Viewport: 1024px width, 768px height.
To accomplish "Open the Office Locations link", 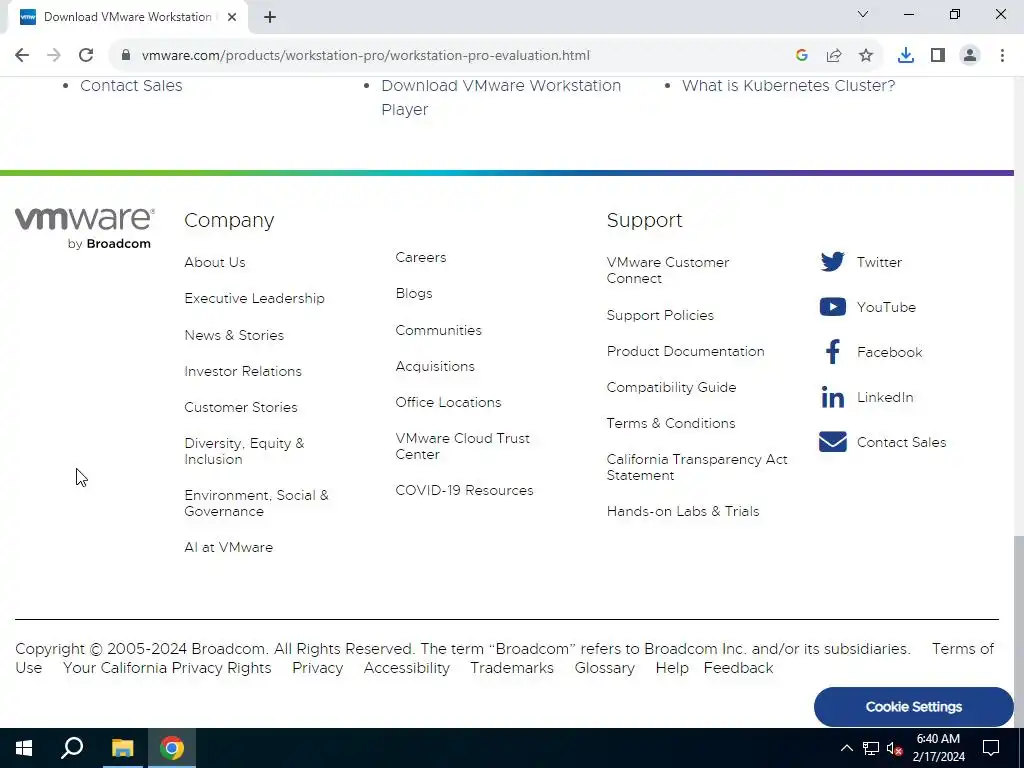I will tap(448, 402).
